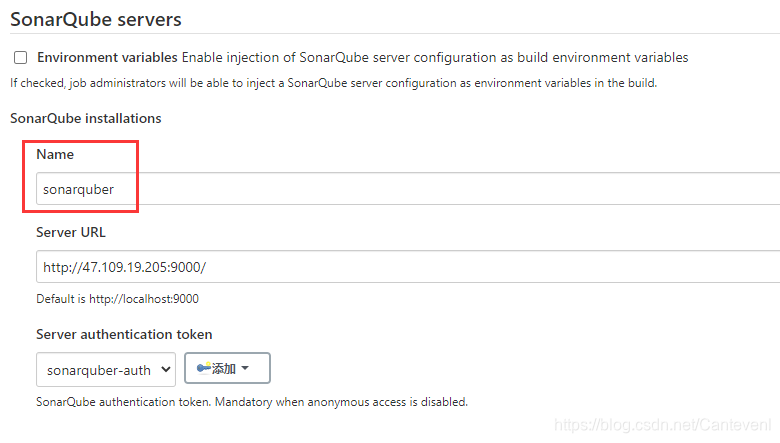Click the 'Enable injection of SonarQube' description
780x443 pixels.
(435, 58)
